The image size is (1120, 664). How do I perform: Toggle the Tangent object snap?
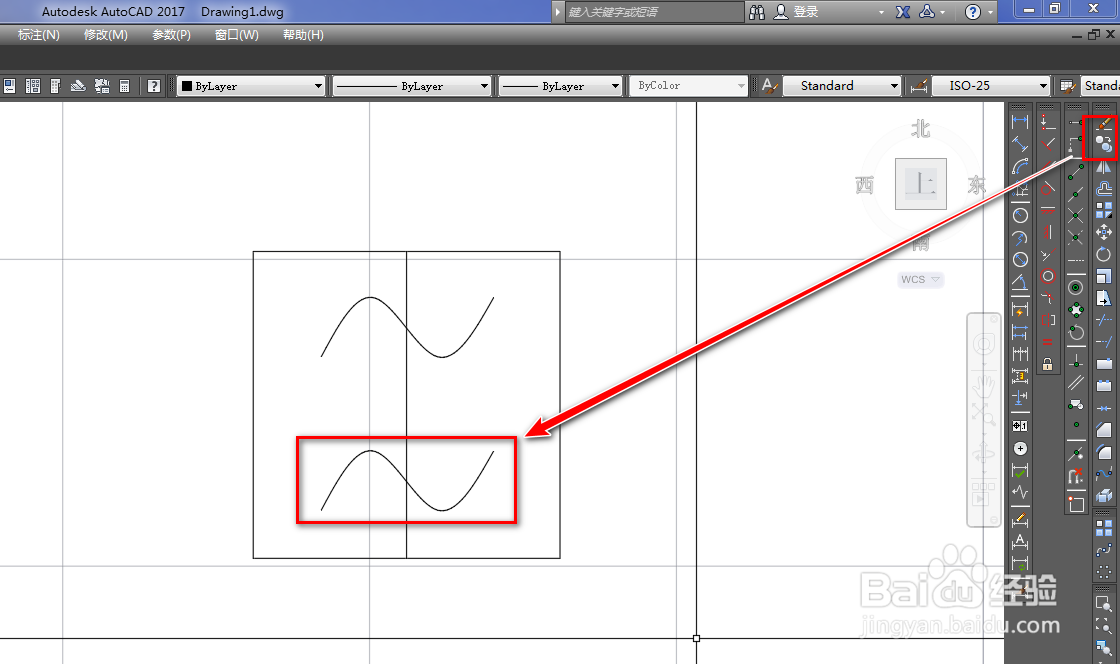coord(1076,333)
